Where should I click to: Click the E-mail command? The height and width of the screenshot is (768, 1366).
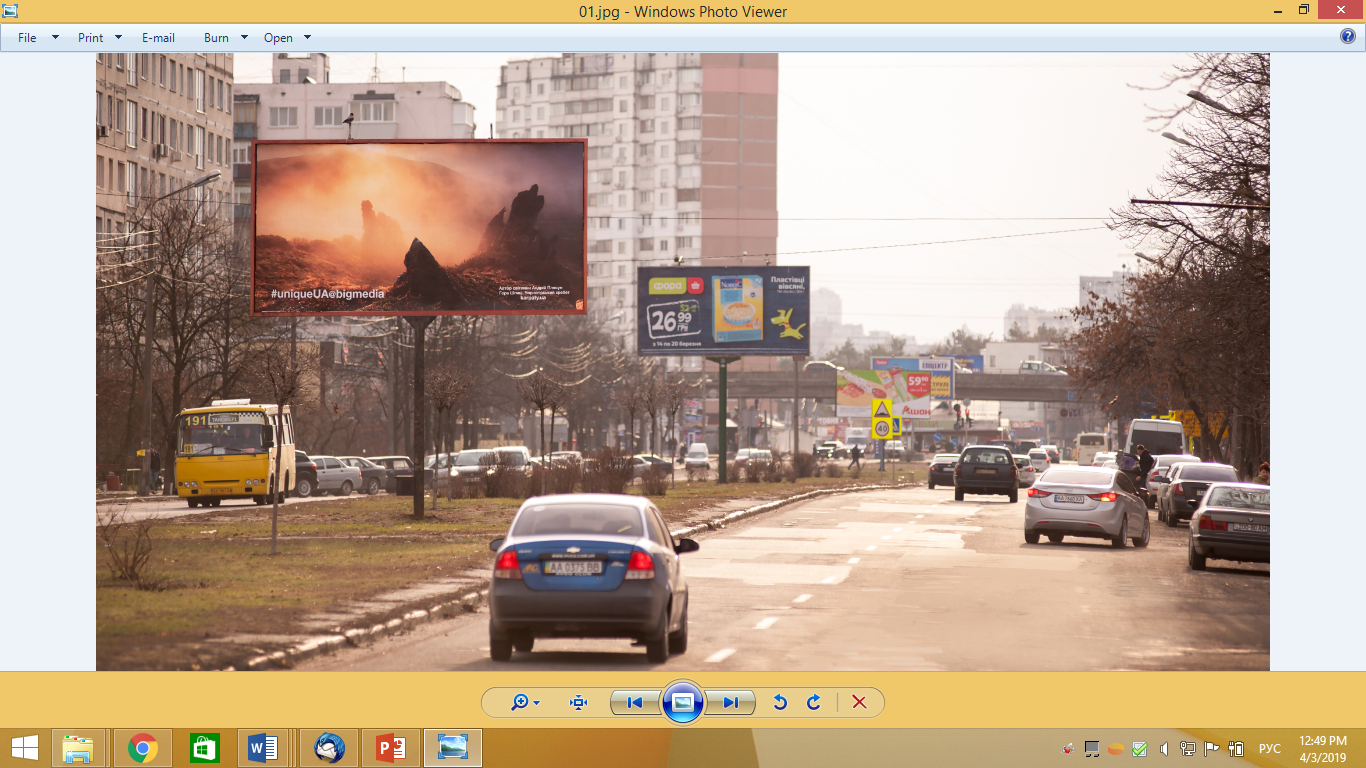pyautogui.click(x=158, y=38)
